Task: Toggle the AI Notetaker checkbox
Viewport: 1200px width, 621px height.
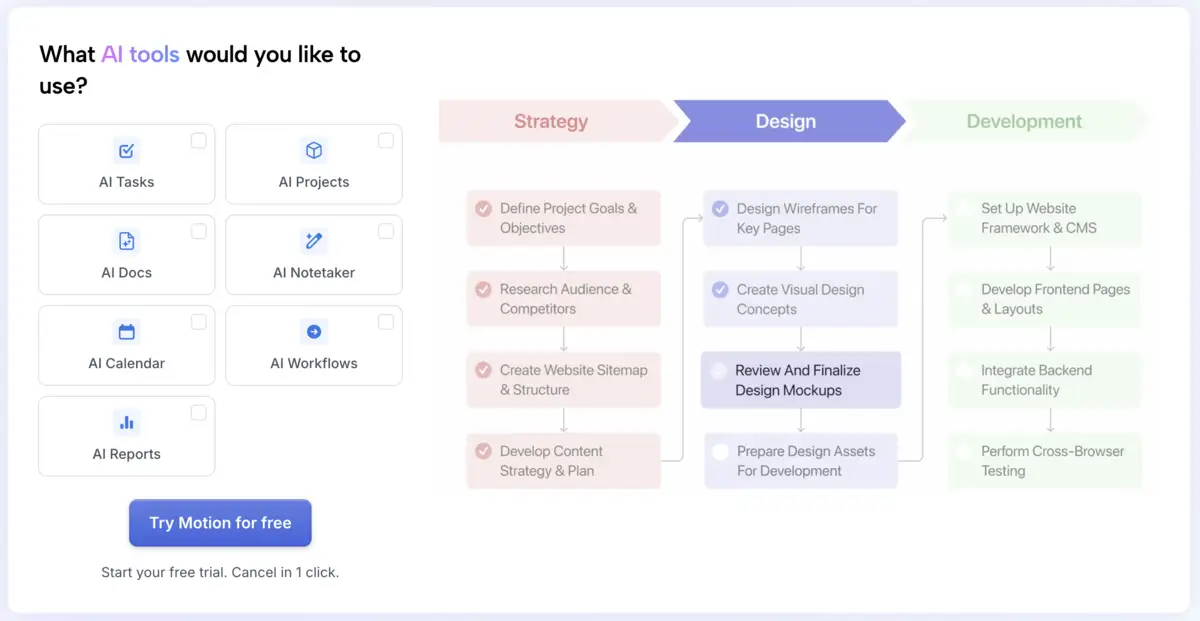Action: click(x=385, y=232)
